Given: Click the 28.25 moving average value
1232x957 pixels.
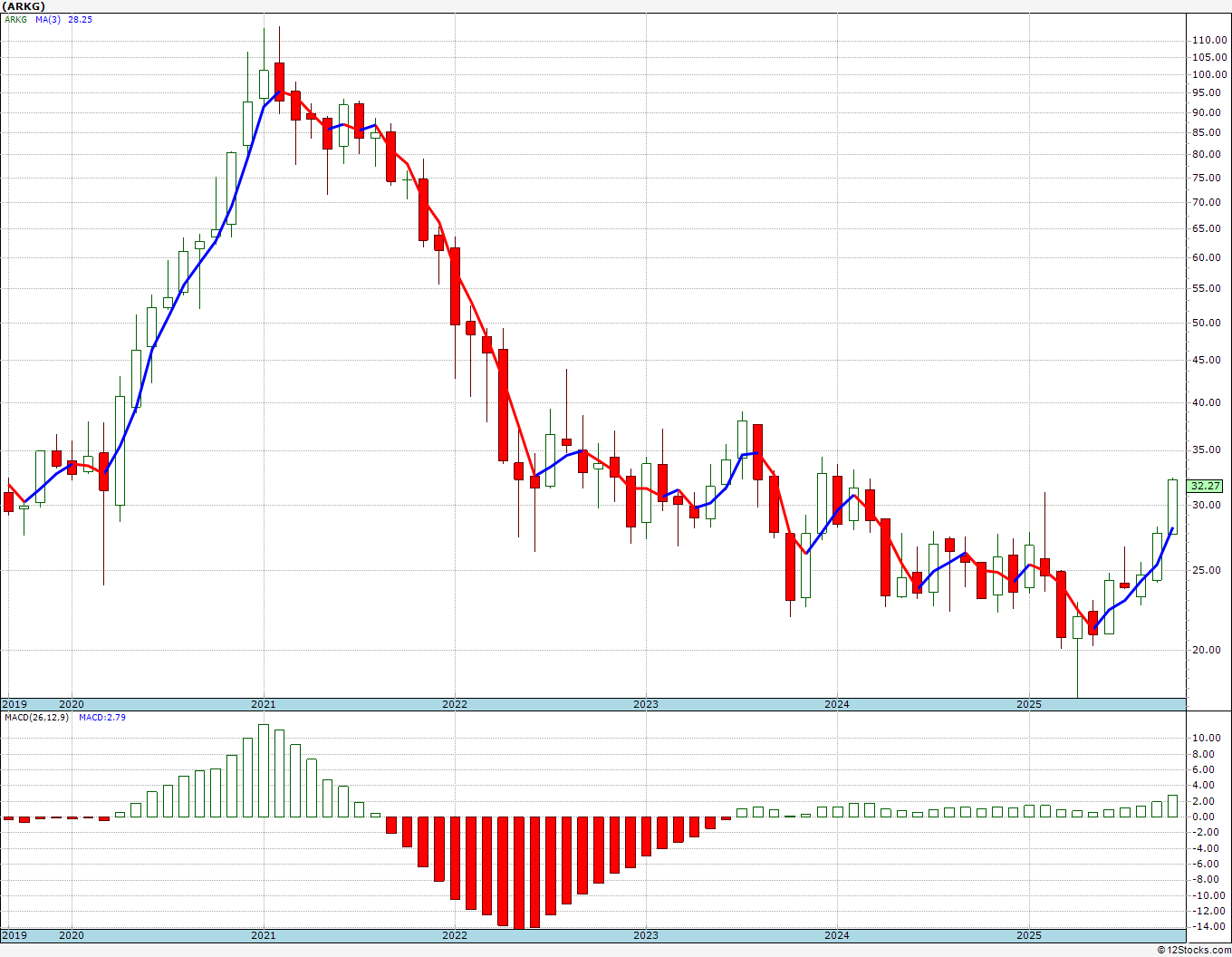Looking at the screenshot, I should click(80, 20).
